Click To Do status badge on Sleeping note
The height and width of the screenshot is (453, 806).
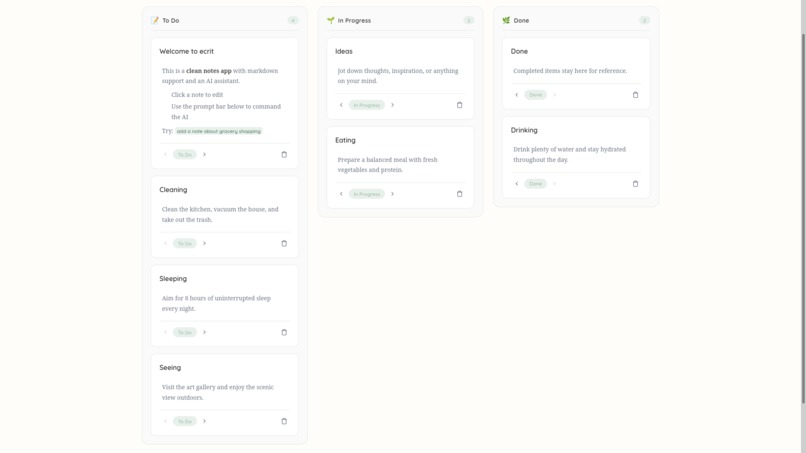coord(185,333)
